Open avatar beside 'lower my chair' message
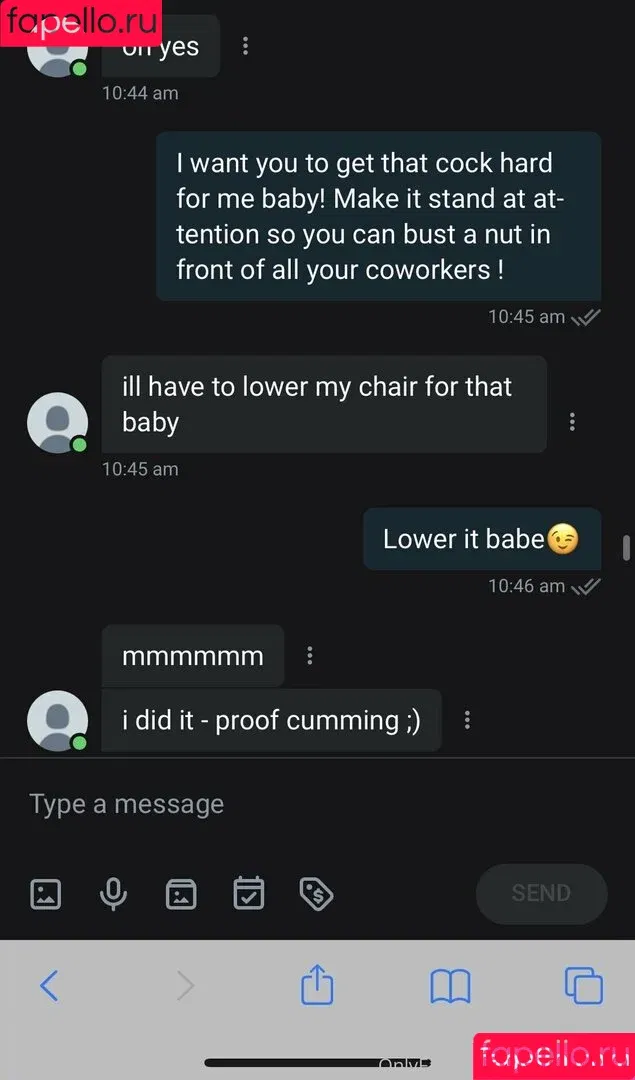 pos(57,422)
